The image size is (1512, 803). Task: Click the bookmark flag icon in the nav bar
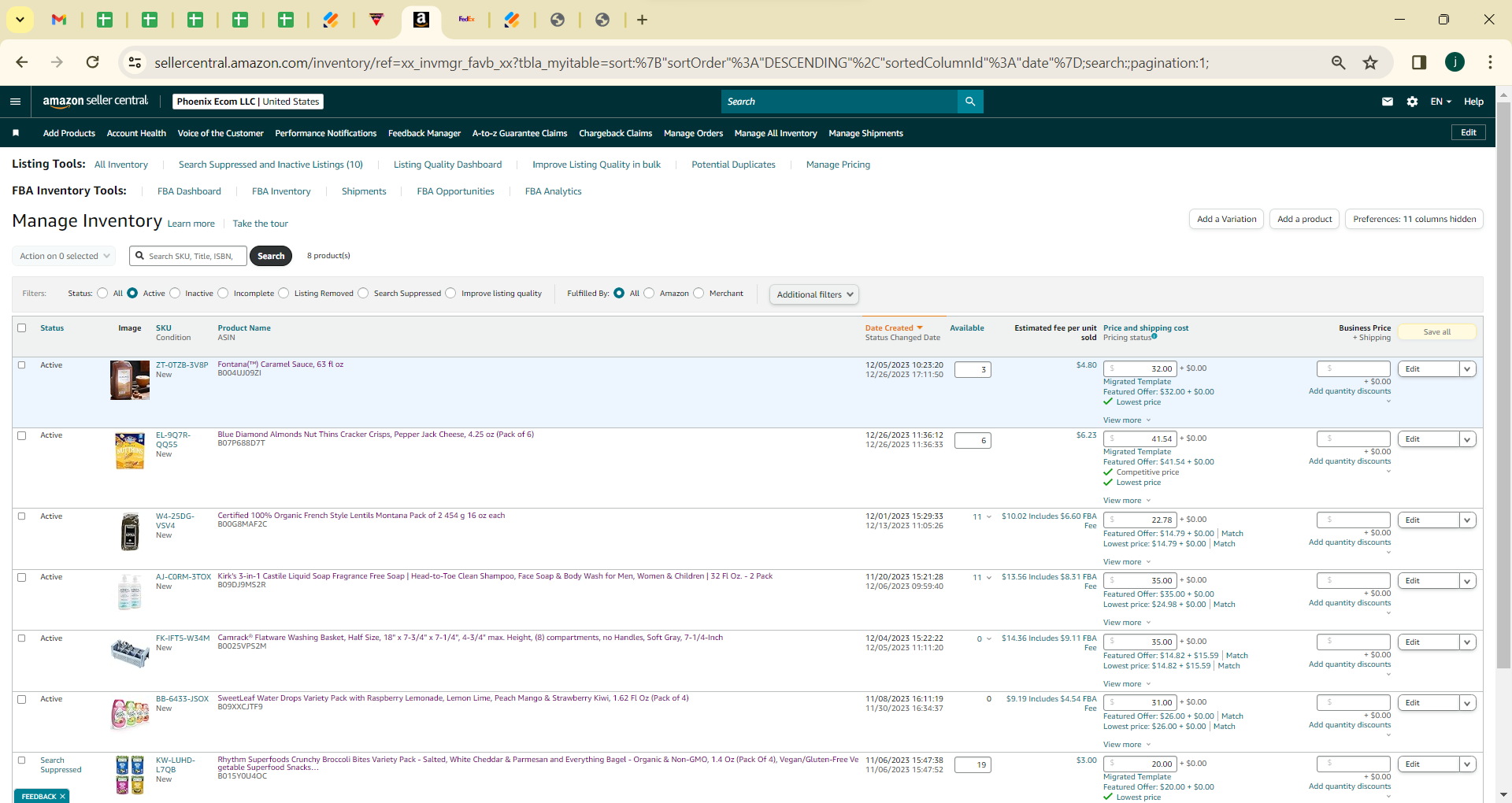point(16,133)
